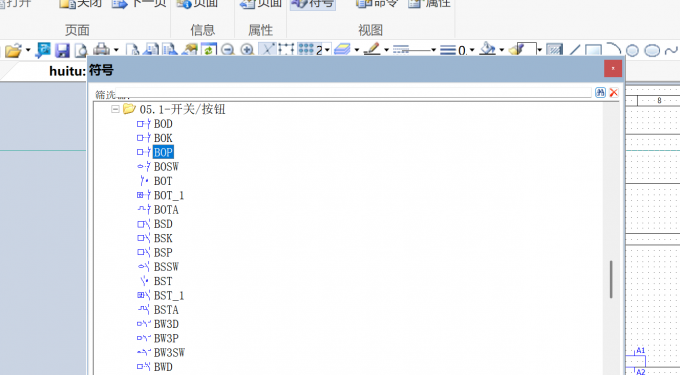Click the zoom in magnifier icon
680x375 pixels.
pos(247,50)
